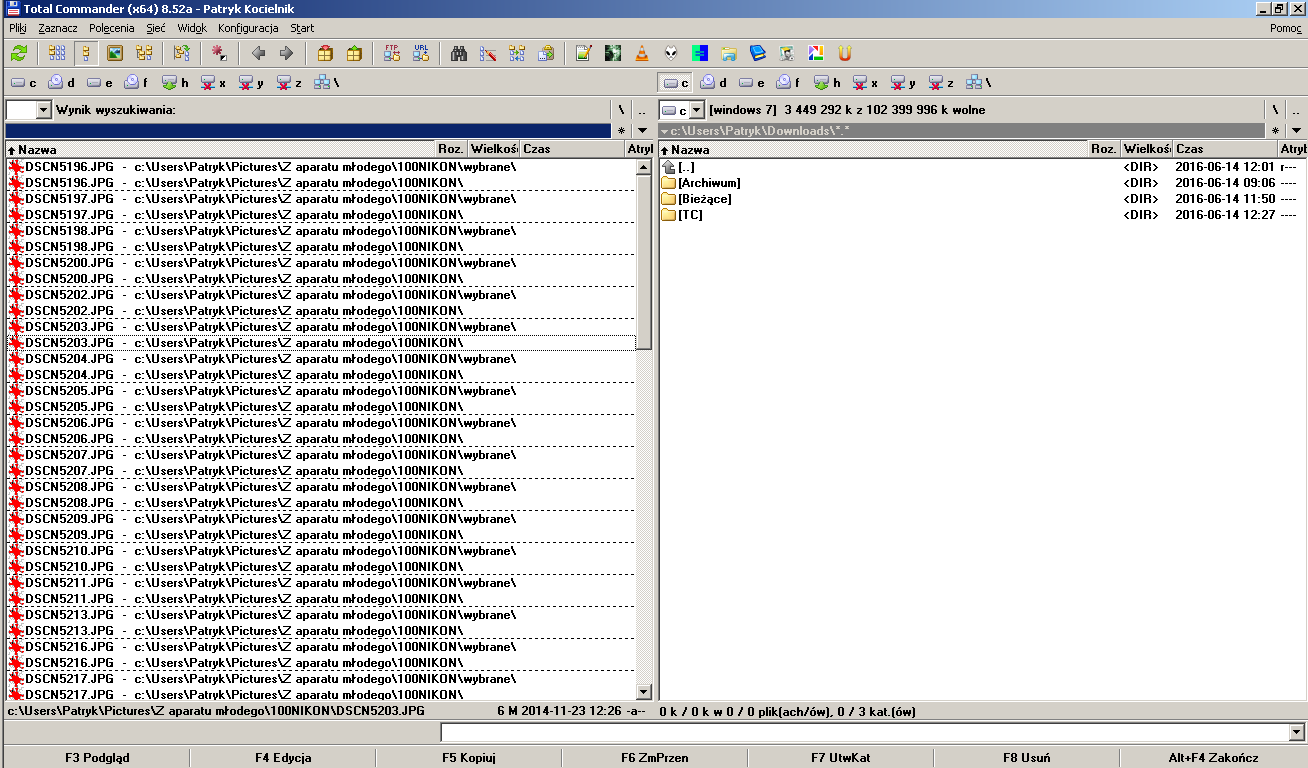Click F5 Kopiuj button
1308x768 pixels.
tap(469, 757)
